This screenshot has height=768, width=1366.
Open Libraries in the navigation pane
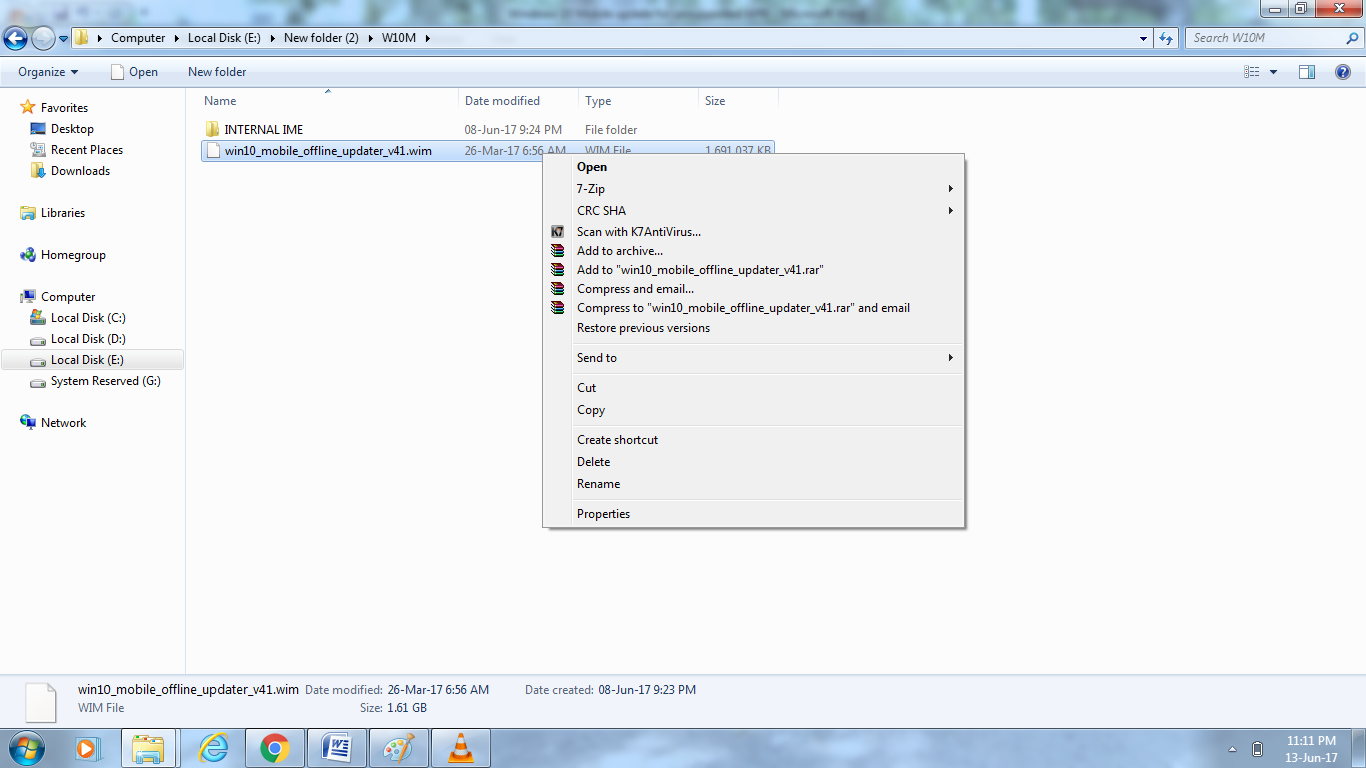(x=62, y=213)
